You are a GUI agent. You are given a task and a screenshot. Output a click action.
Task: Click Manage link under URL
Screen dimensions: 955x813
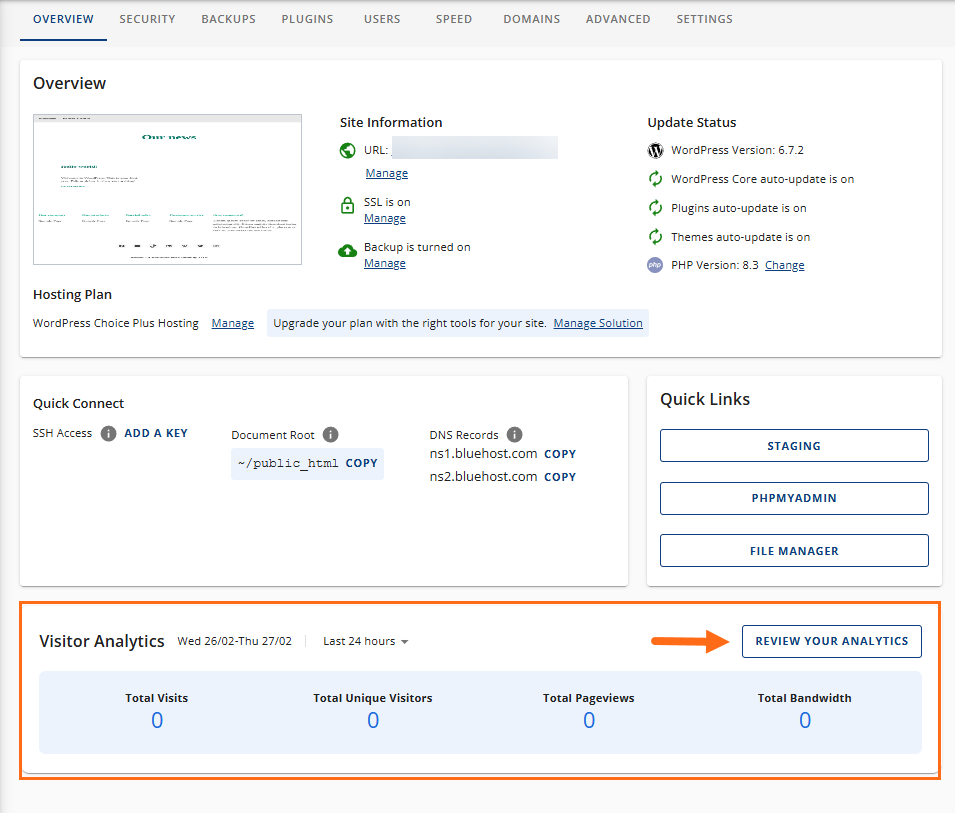click(387, 174)
